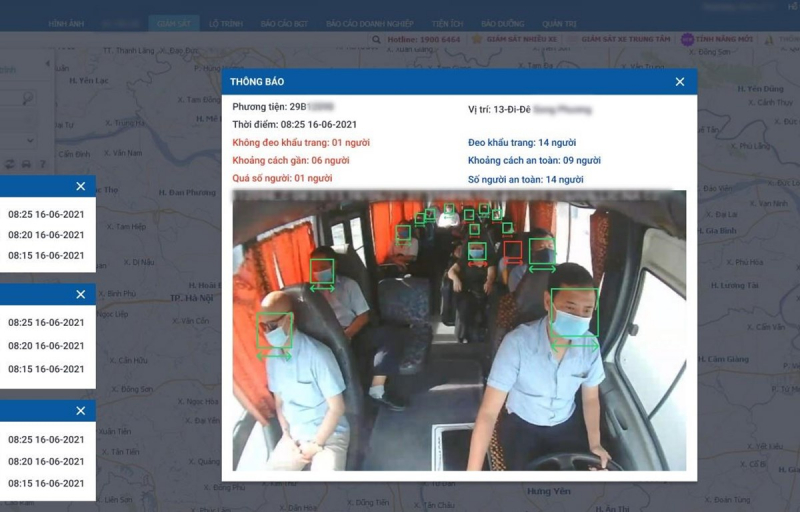Switch to the Lộ trình tab
800x512 pixels.
pyautogui.click(x=224, y=23)
